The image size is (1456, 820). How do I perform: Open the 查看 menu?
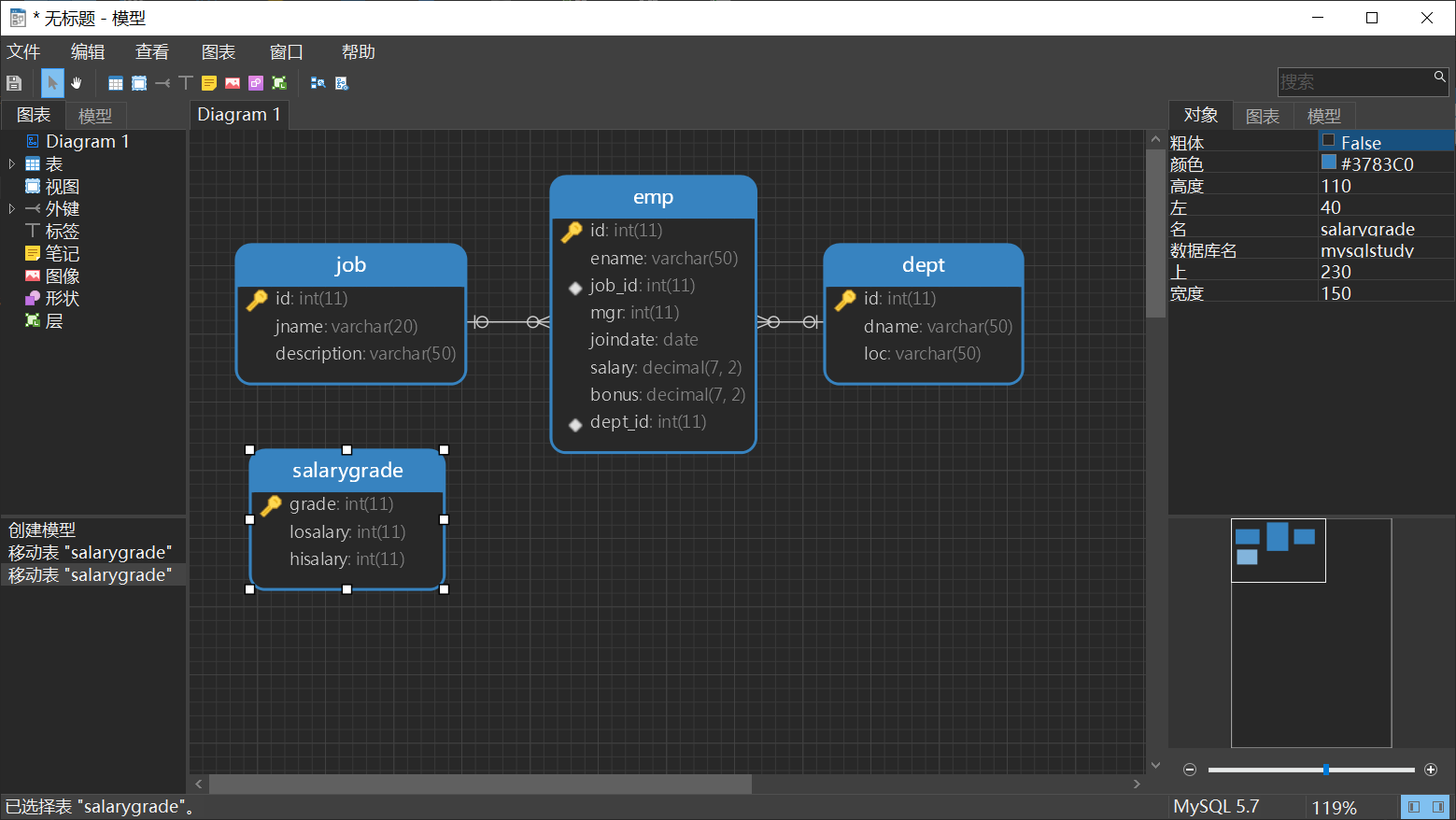pyautogui.click(x=152, y=52)
